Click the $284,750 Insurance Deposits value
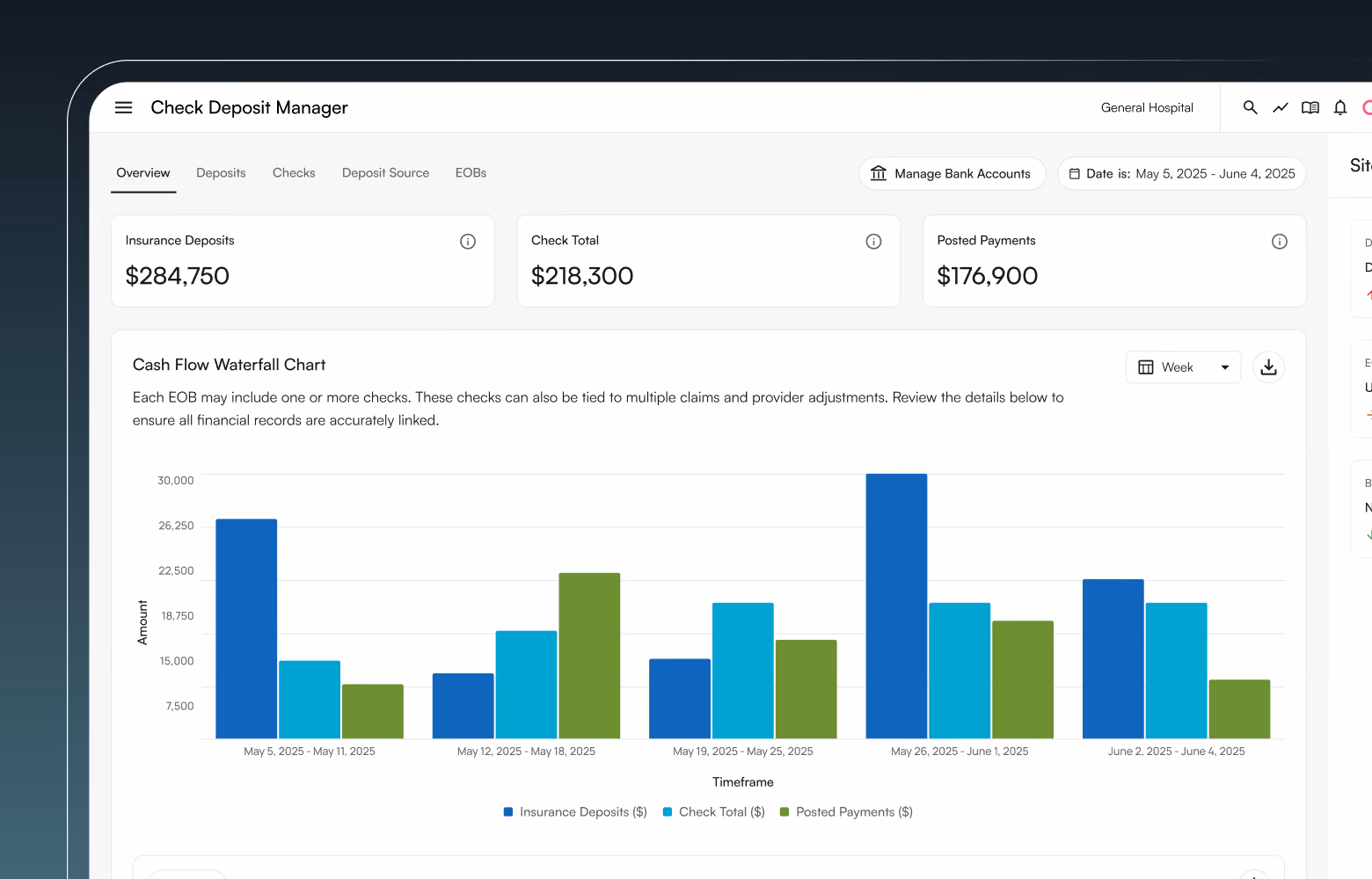 pos(178,276)
